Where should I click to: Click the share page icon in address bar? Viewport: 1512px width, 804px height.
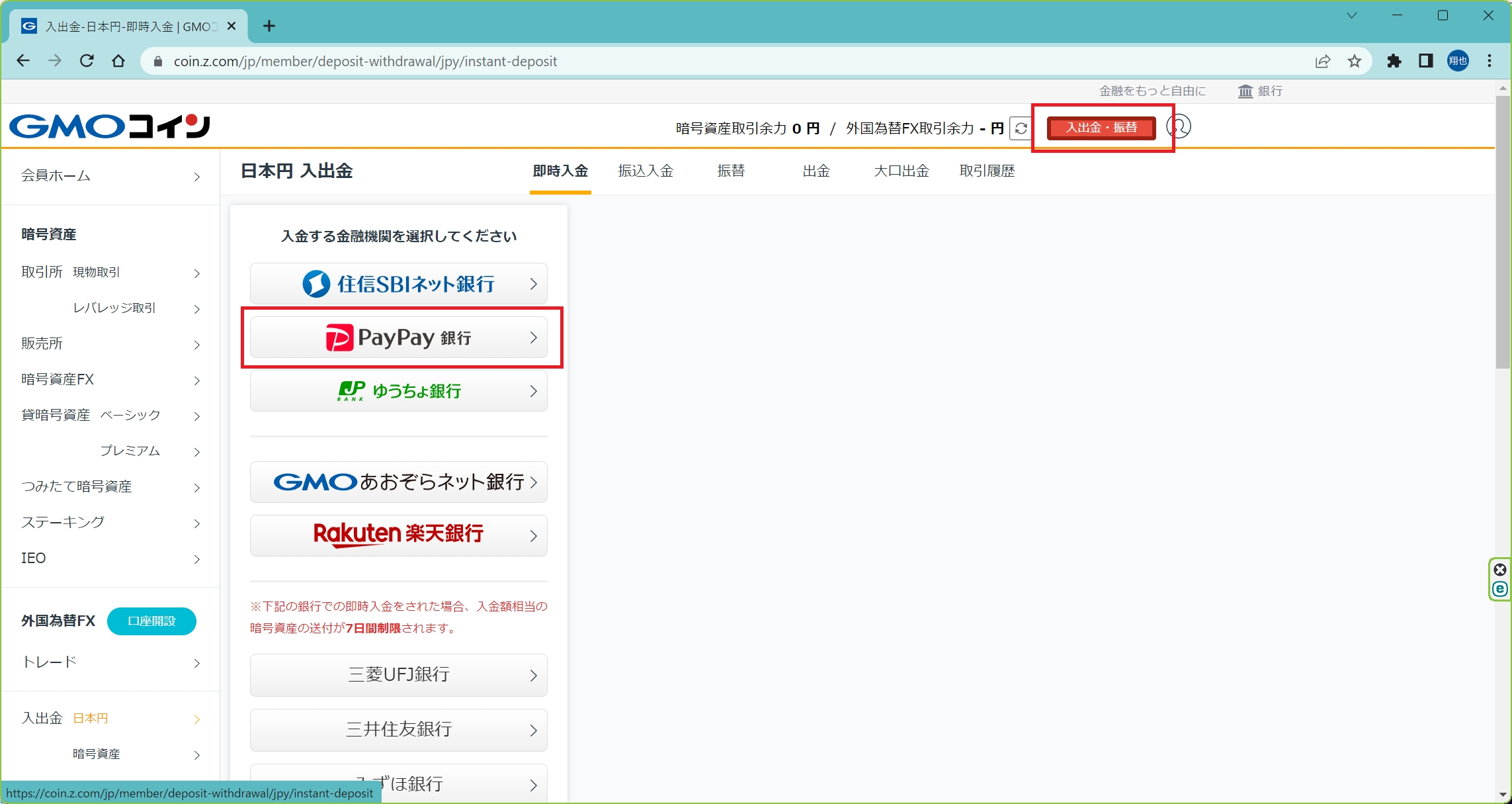[x=1323, y=62]
